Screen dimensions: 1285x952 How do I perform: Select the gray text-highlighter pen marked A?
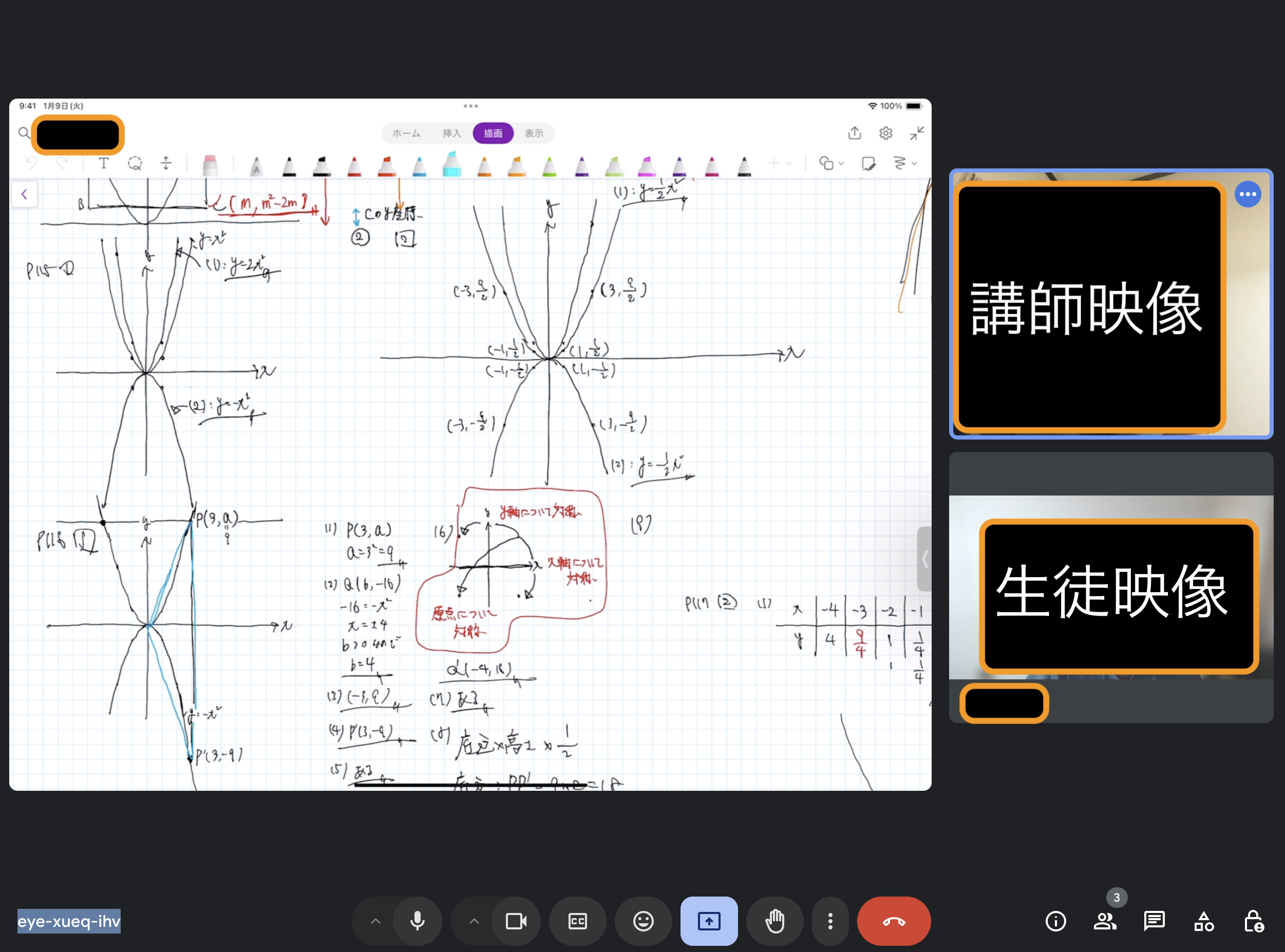click(256, 166)
